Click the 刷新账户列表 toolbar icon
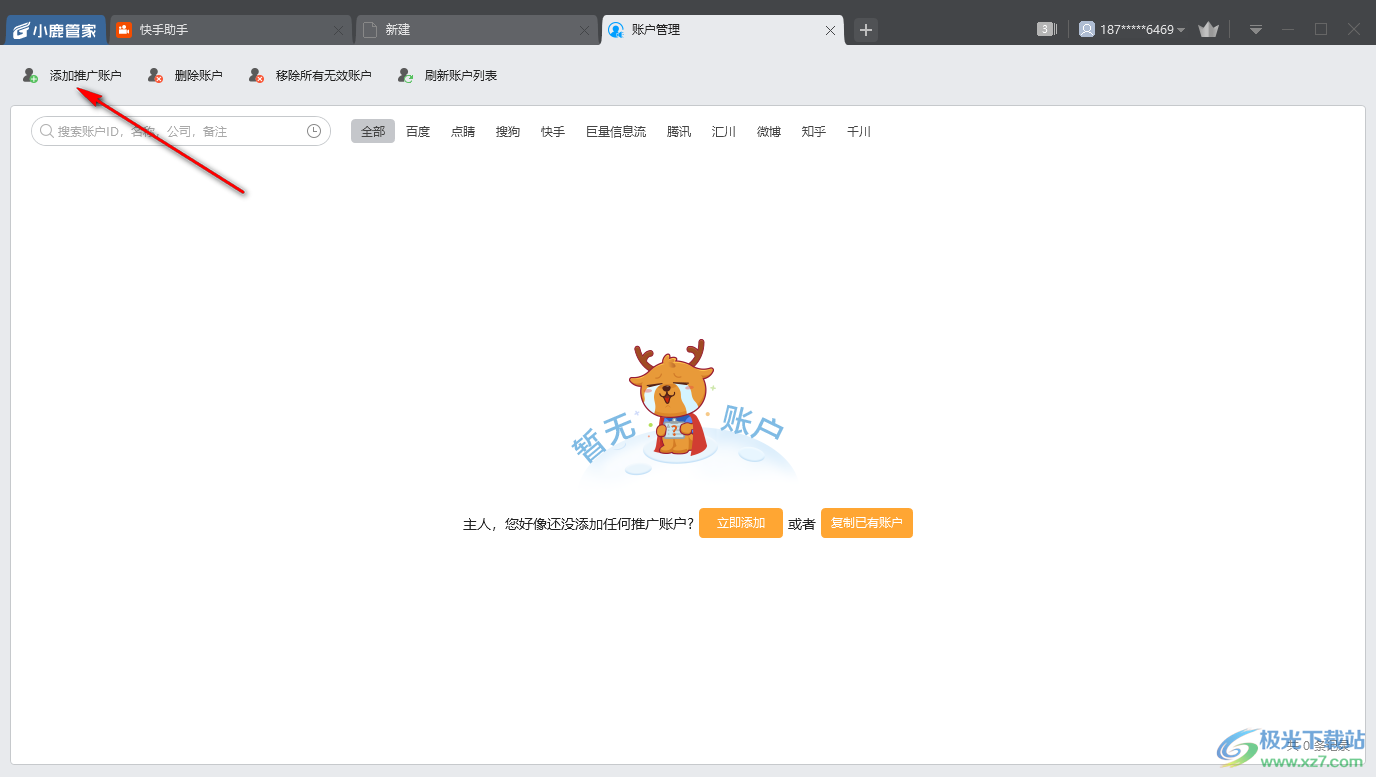1376x778 pixels. (406, 75)
